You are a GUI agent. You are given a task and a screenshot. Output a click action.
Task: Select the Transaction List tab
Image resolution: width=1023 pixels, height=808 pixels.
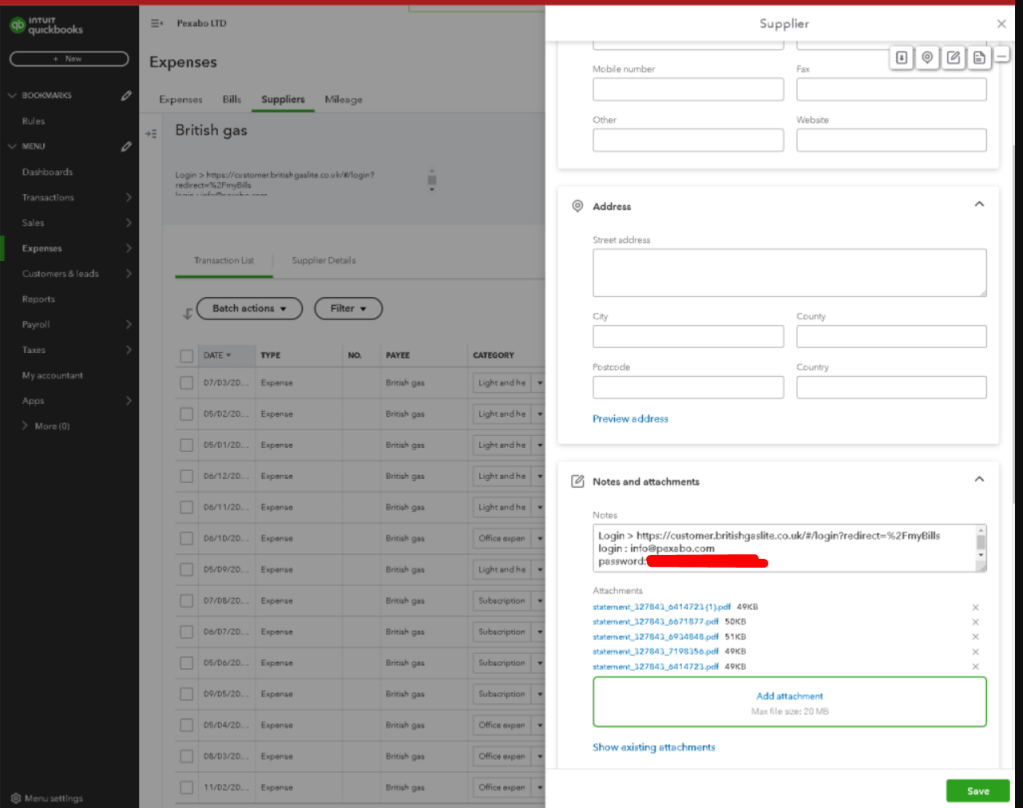[x=224, y=260]
